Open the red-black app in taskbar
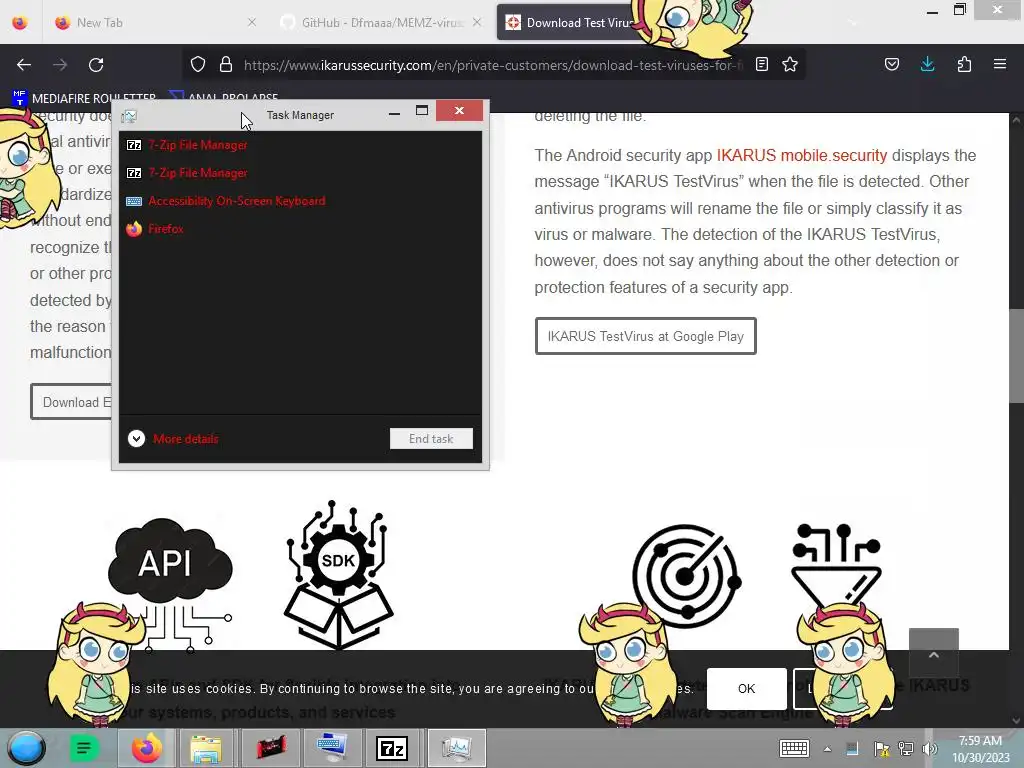1024x768 pixels. (x=270, y=748)
